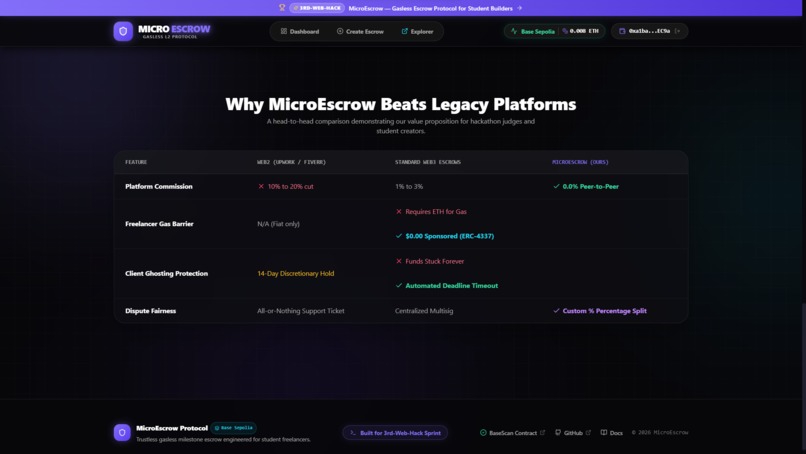
Task: Open the banner link about Gasless Escrow Protocol
Action: (x=430, y=8)
